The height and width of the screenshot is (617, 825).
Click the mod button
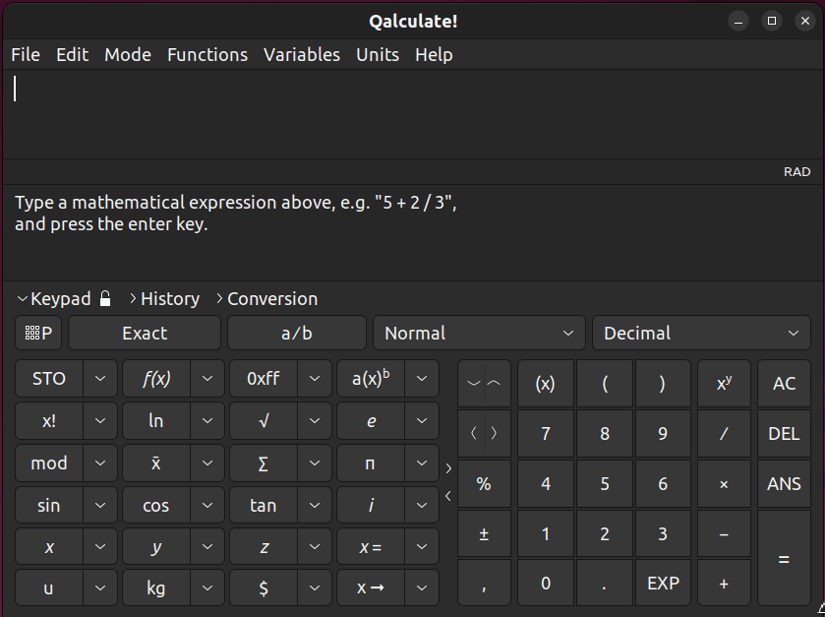[49, 463]
